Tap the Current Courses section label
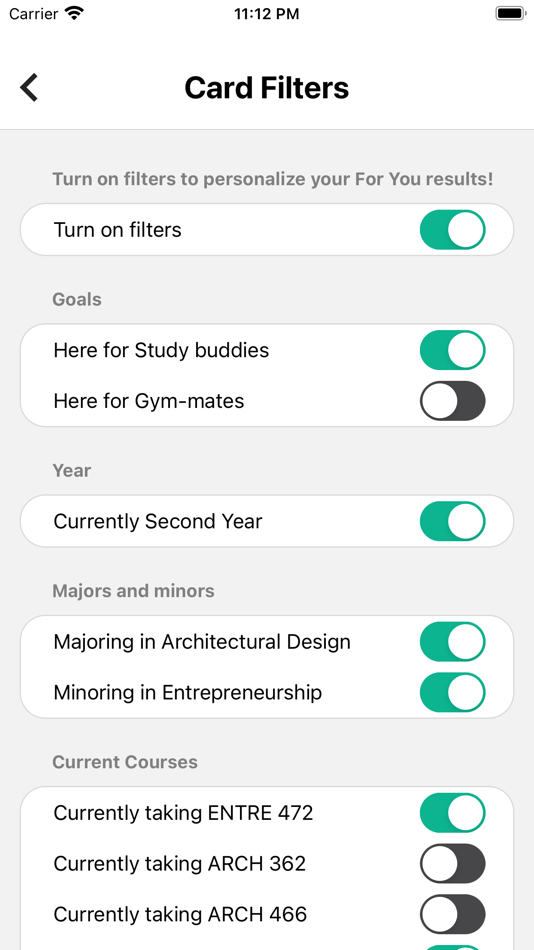 125,762
